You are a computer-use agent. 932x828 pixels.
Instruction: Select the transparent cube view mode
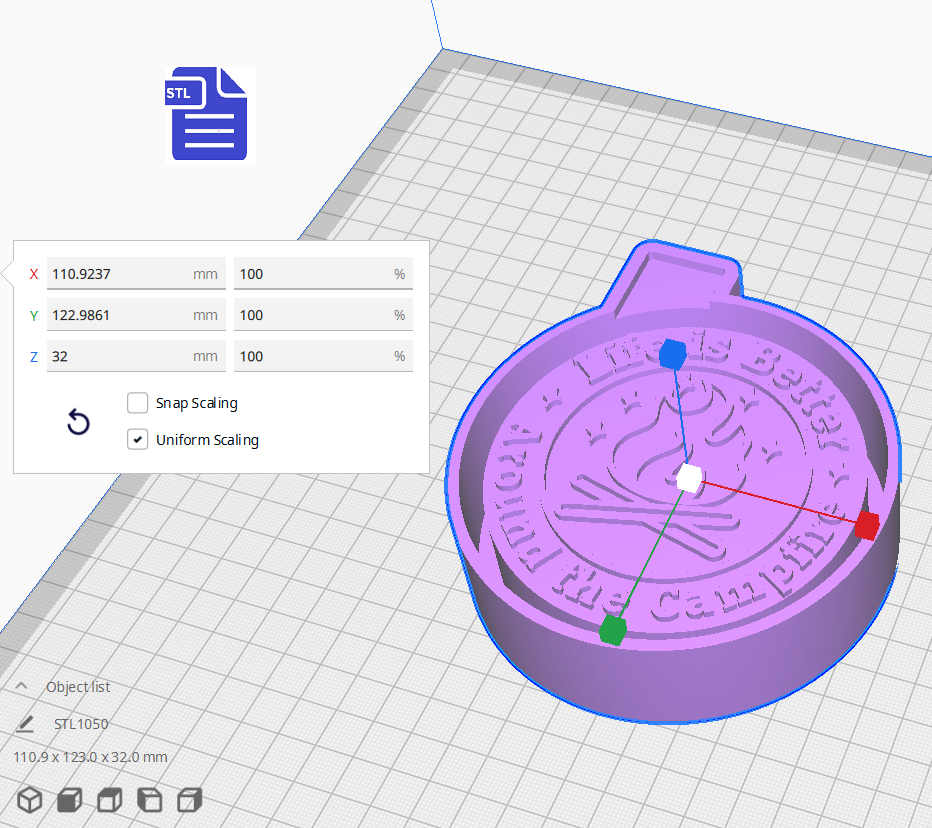[x=149, y=800]
